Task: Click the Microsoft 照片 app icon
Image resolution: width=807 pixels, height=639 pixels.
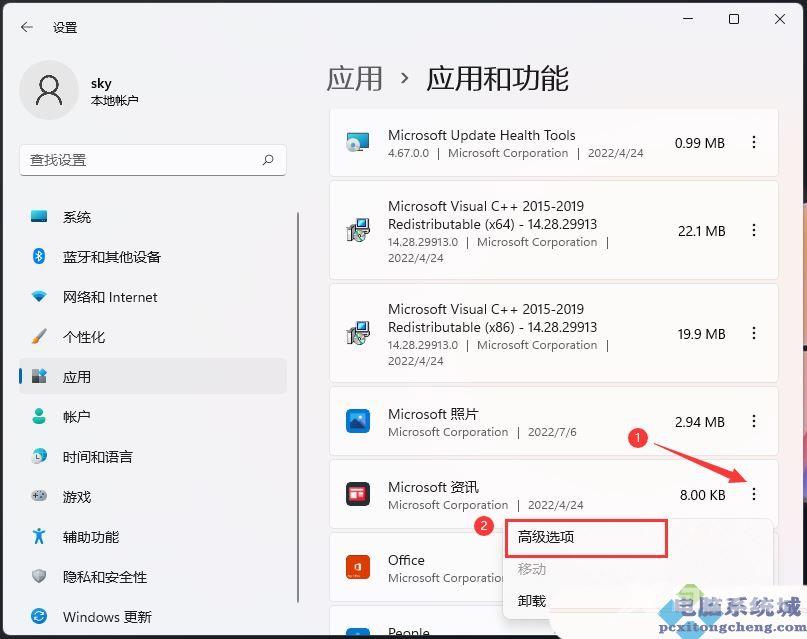Action: click(x=358, y=421)
